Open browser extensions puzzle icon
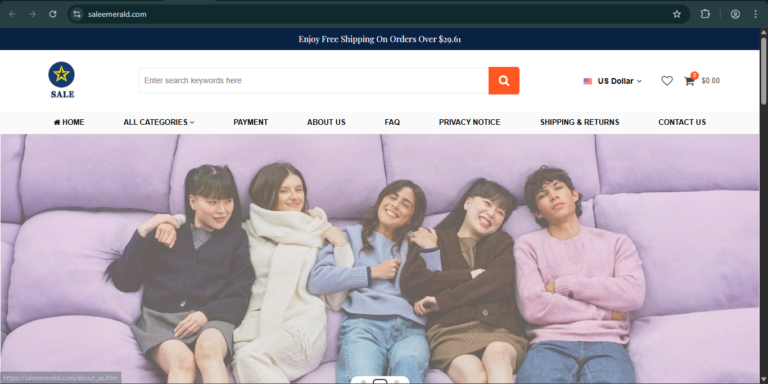768x384 pixels. click(705, 14)
